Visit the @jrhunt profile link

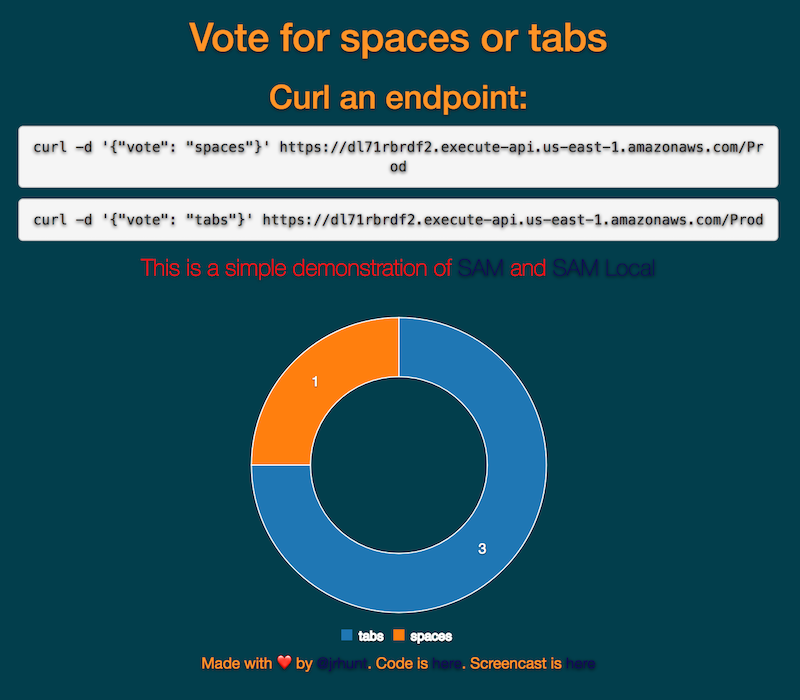pyautogui.click(x=341, y=663)
